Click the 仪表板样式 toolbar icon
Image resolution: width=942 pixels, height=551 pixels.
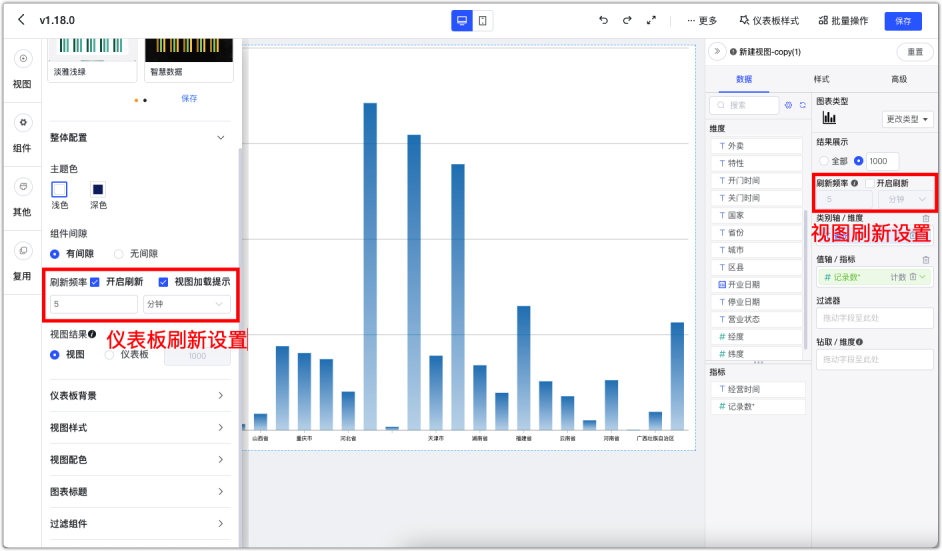tap(744, 20)
